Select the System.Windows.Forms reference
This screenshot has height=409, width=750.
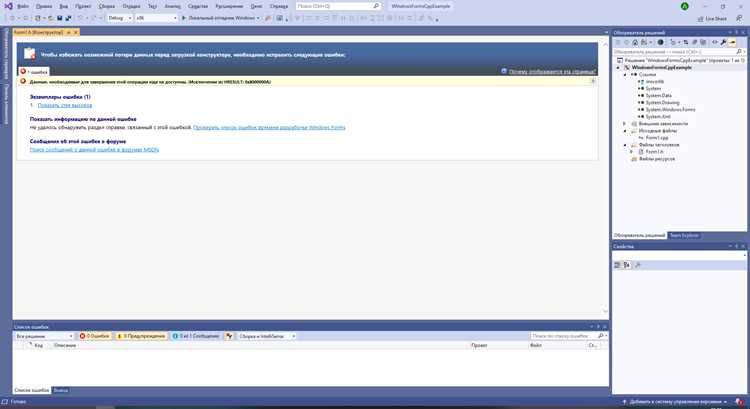pos(670,110)
